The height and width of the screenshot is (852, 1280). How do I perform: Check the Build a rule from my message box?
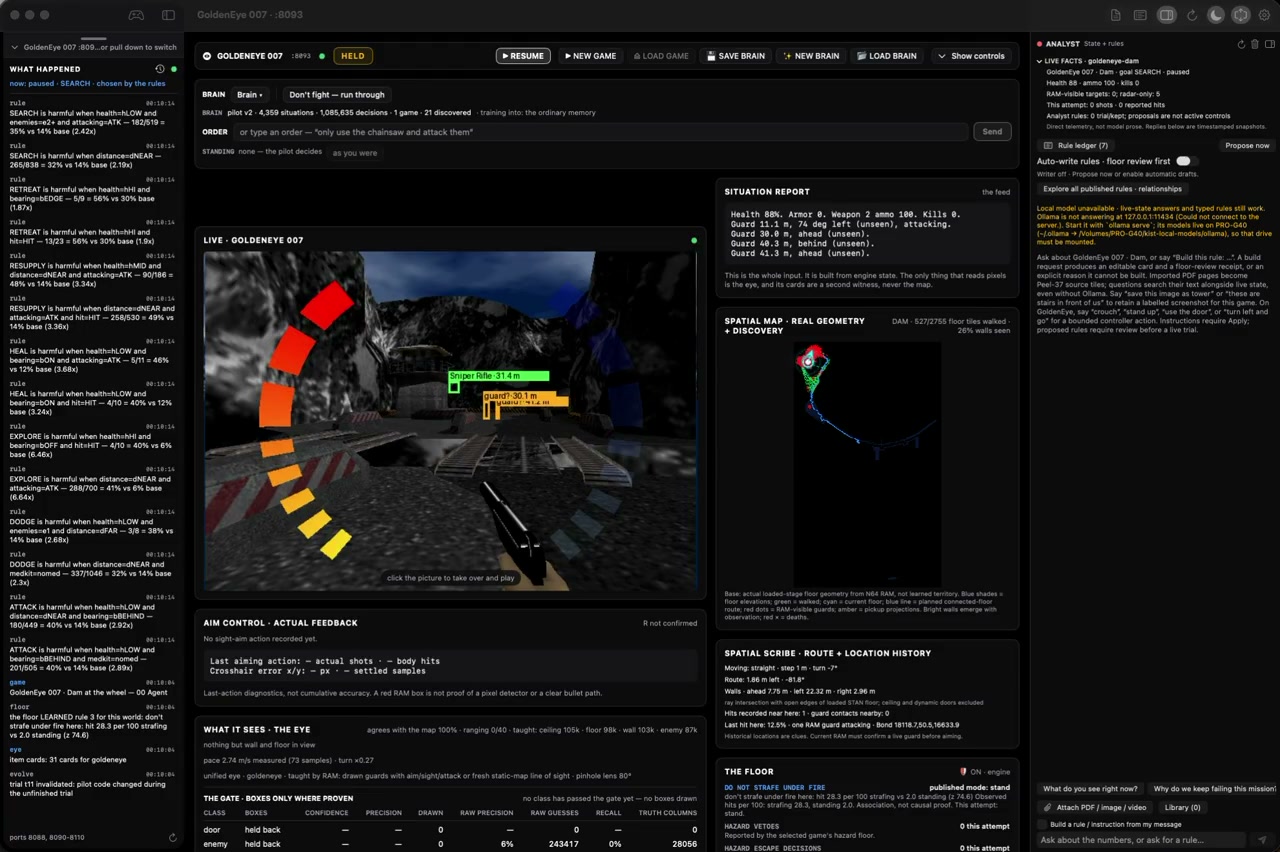click(x=1044, y=824)
